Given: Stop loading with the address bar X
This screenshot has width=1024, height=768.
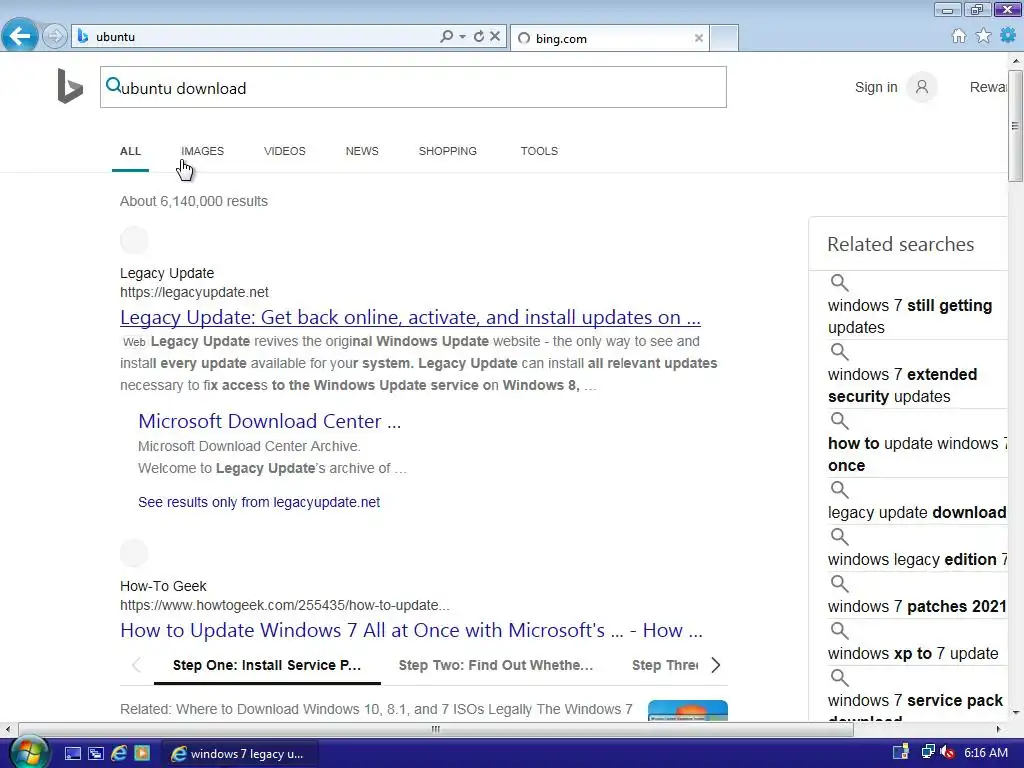Looking at the screenshot, I should pyautogui.click(x=495, y=37).
